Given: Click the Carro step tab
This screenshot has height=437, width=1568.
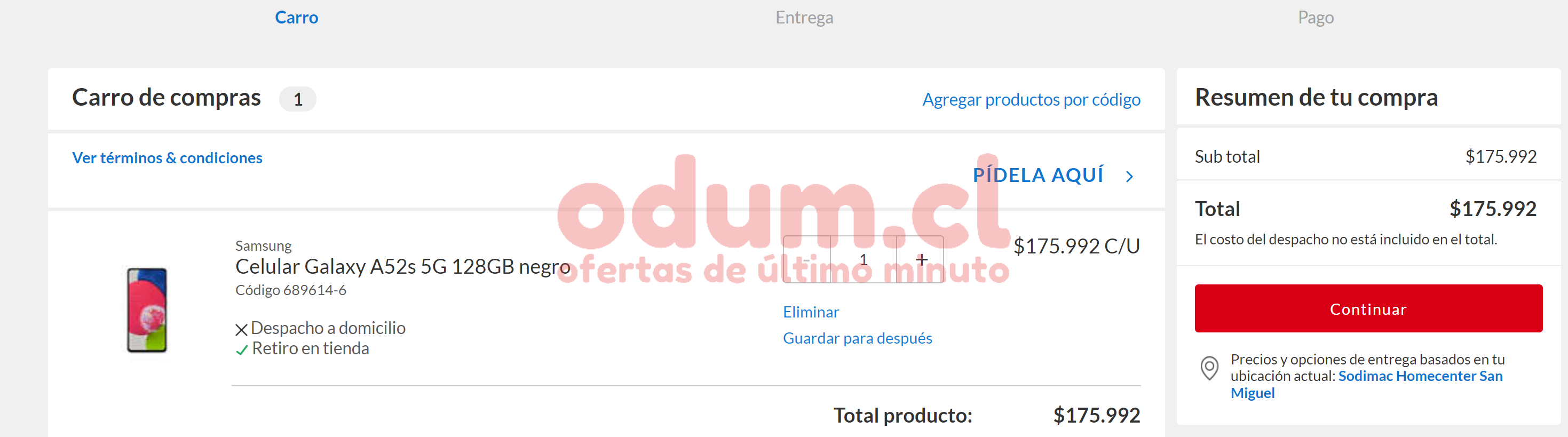Looking at the screenshot, I should pos(296,17).
